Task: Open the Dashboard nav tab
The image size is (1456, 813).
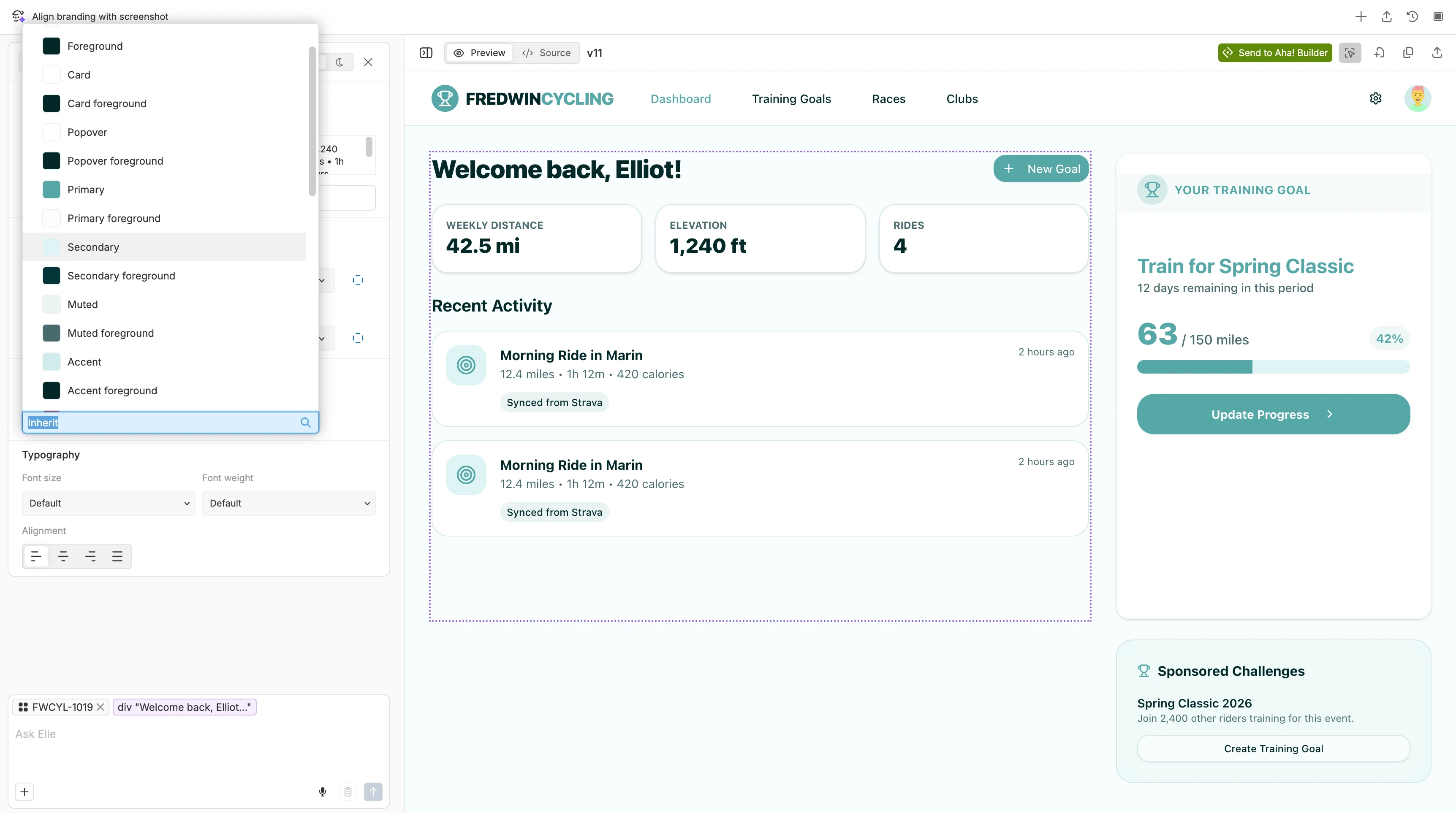Action: click(x=681, y=99)
